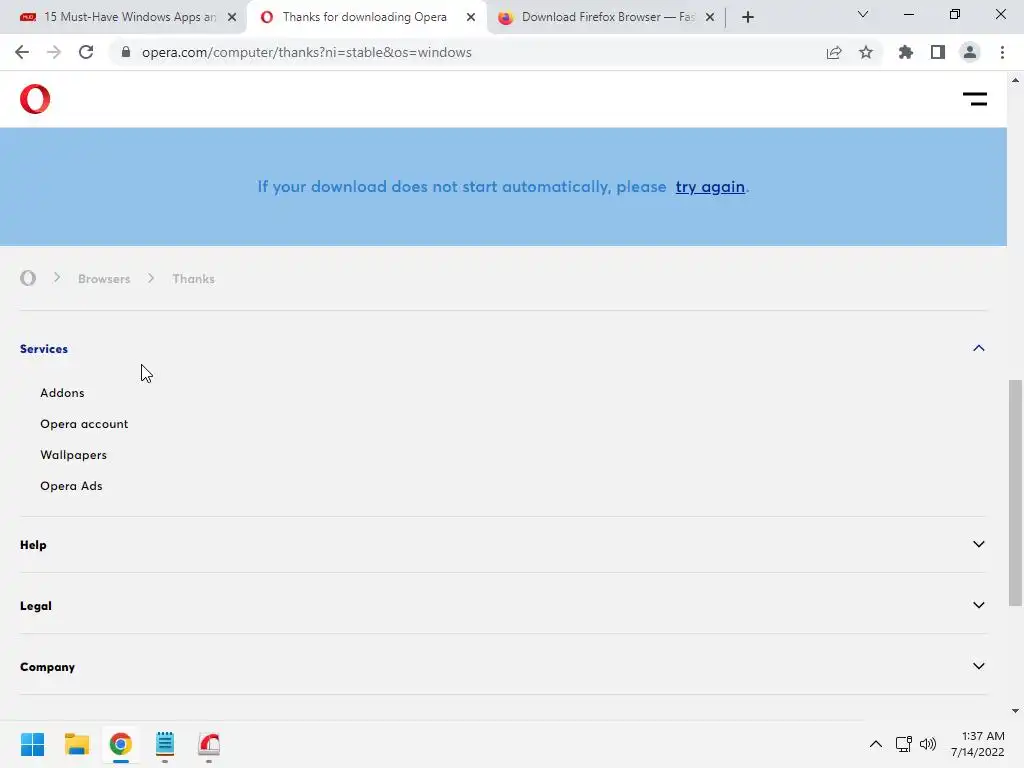1024x768 pixels.
Task: Select the Thanks for downloading Opera tab
Action: point(364,17)
